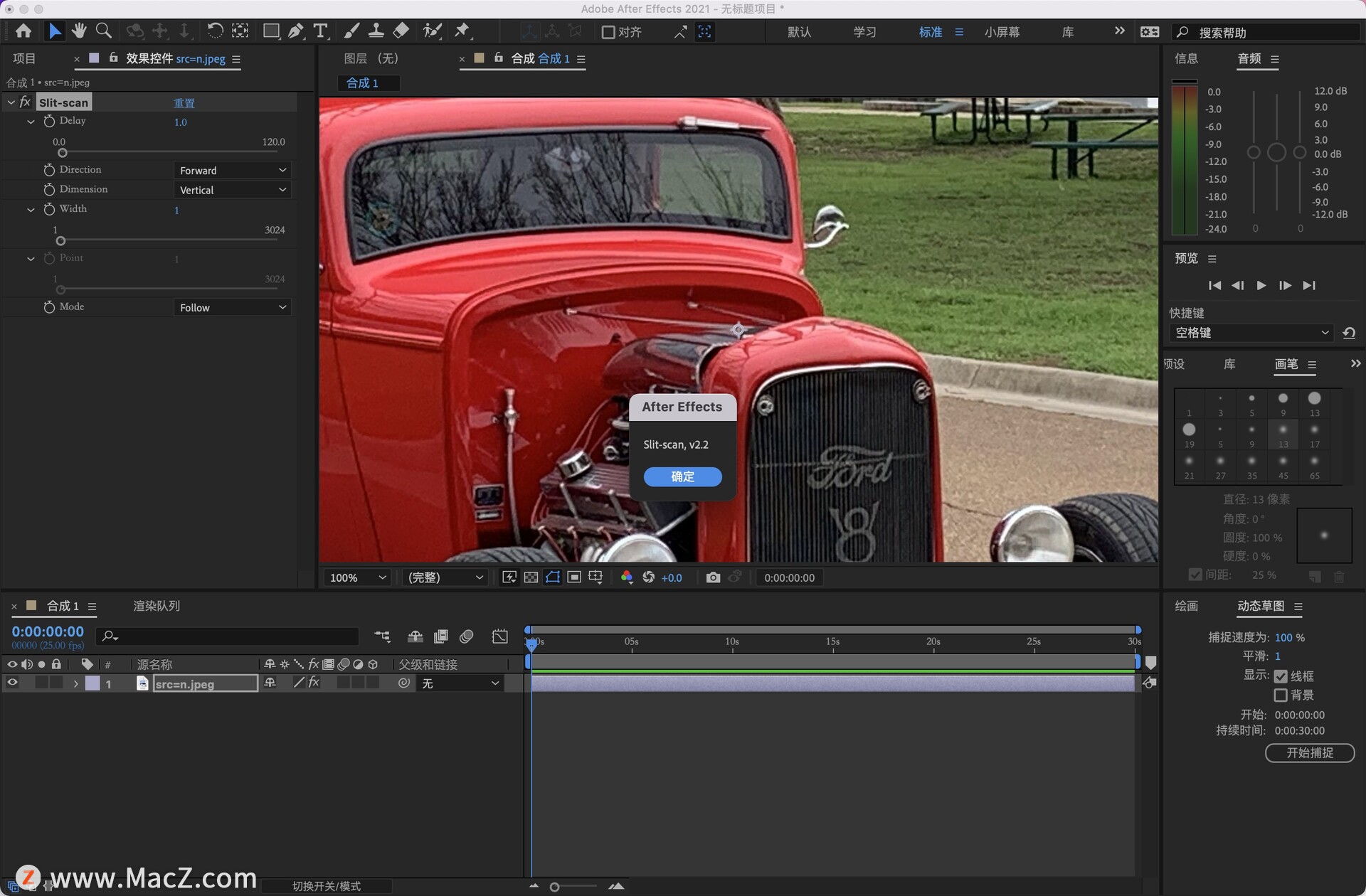Viewport: 1366px width, 896px height.
Task: Open the Mode Follow dropdown
Action: 232,307
